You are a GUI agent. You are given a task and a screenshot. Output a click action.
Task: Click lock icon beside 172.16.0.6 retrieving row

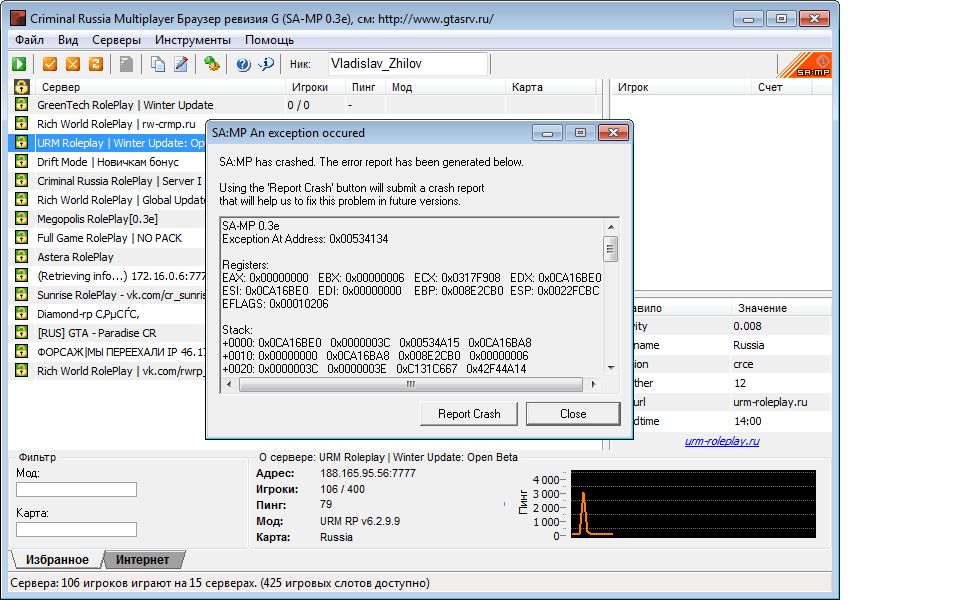pos(21,276)
